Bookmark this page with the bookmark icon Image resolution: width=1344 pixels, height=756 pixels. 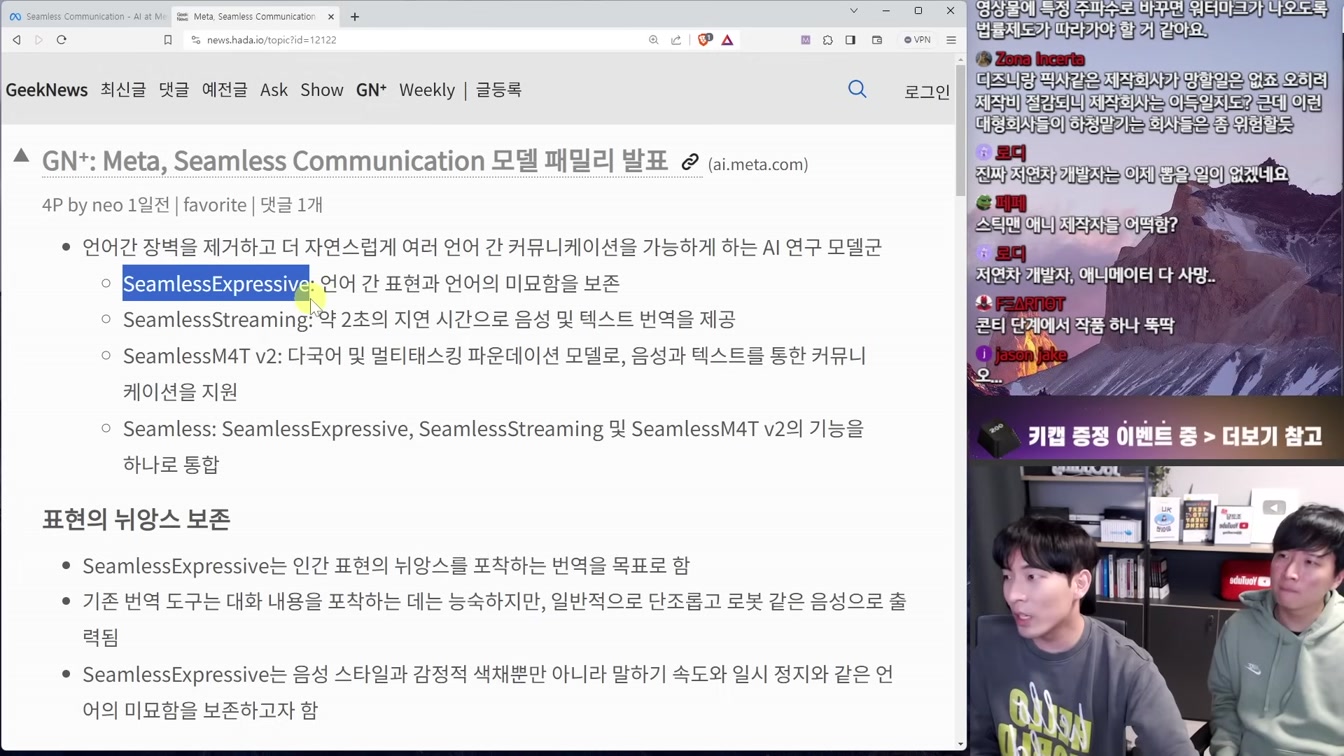(168, 40)
